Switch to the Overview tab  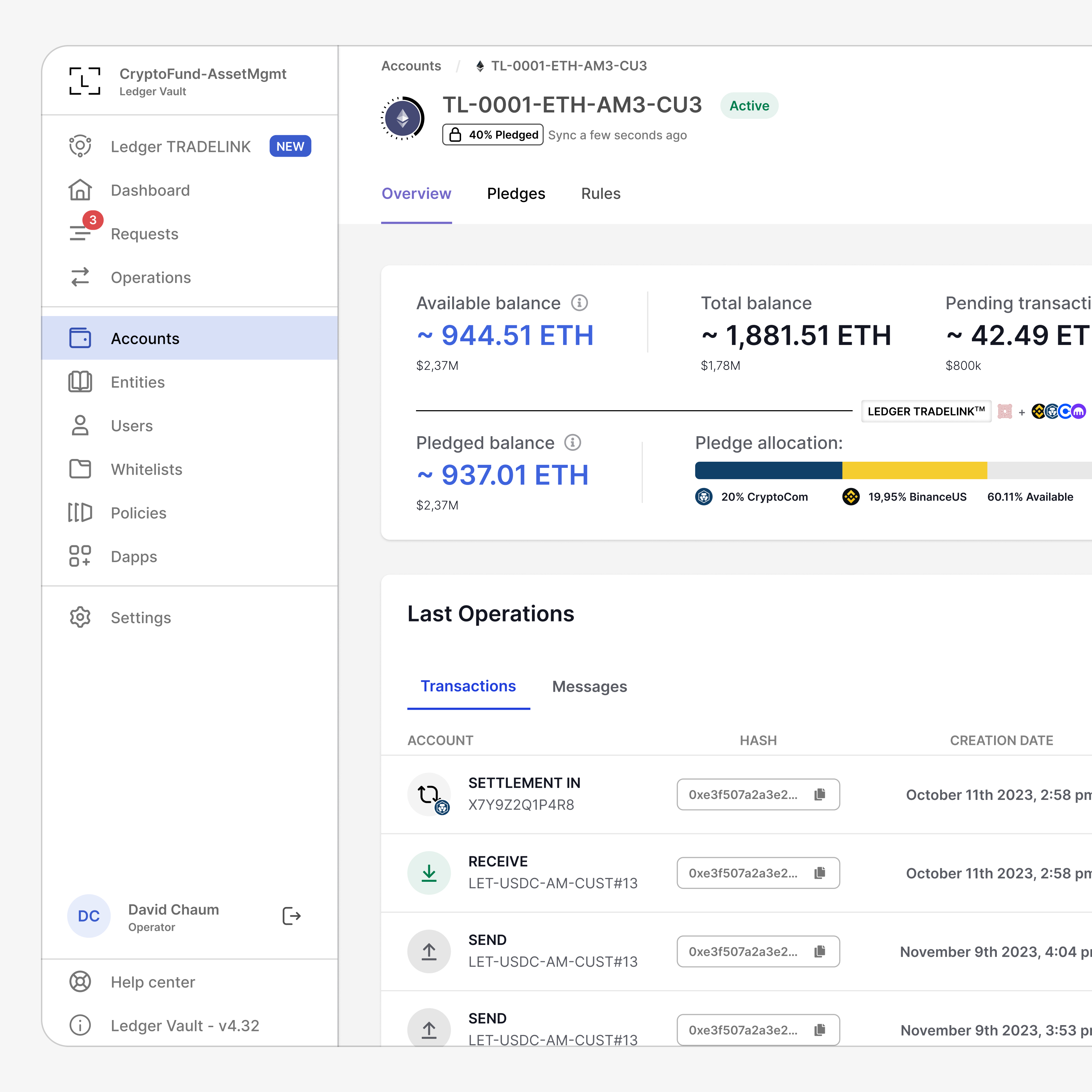coord(416,194)
